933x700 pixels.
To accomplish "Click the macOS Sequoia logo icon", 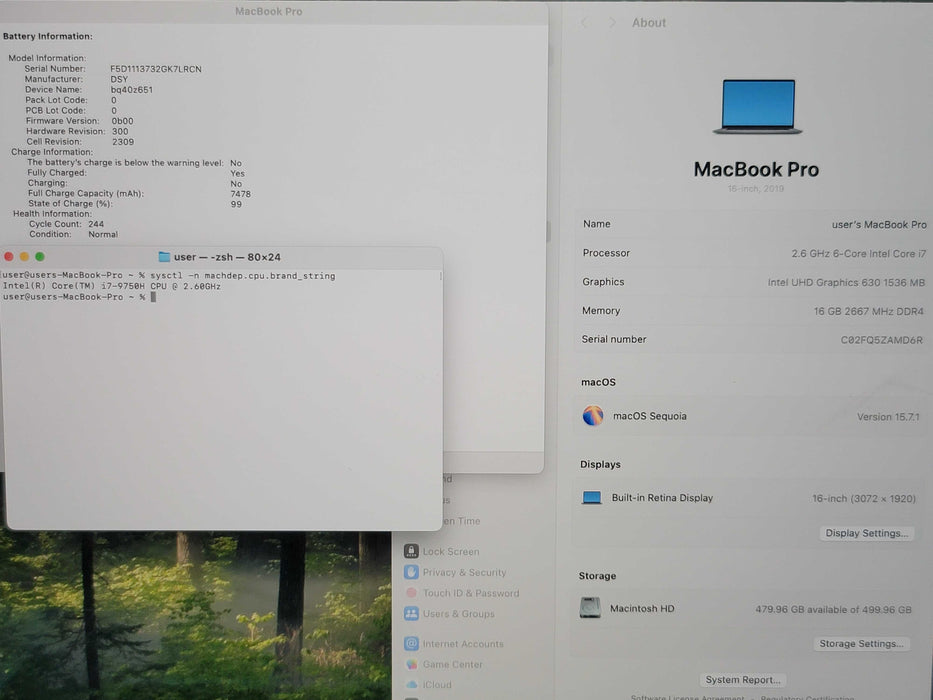I will [x=593, y=415].
